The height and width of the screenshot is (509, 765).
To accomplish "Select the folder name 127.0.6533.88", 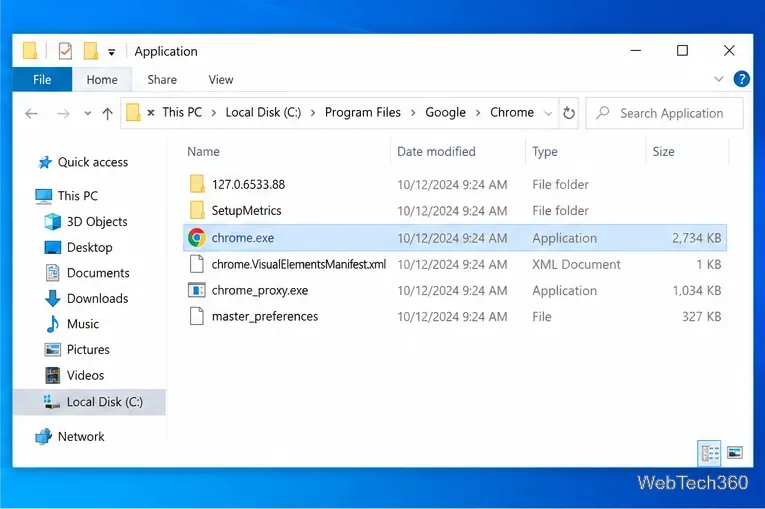I will [x=248, y=184].
